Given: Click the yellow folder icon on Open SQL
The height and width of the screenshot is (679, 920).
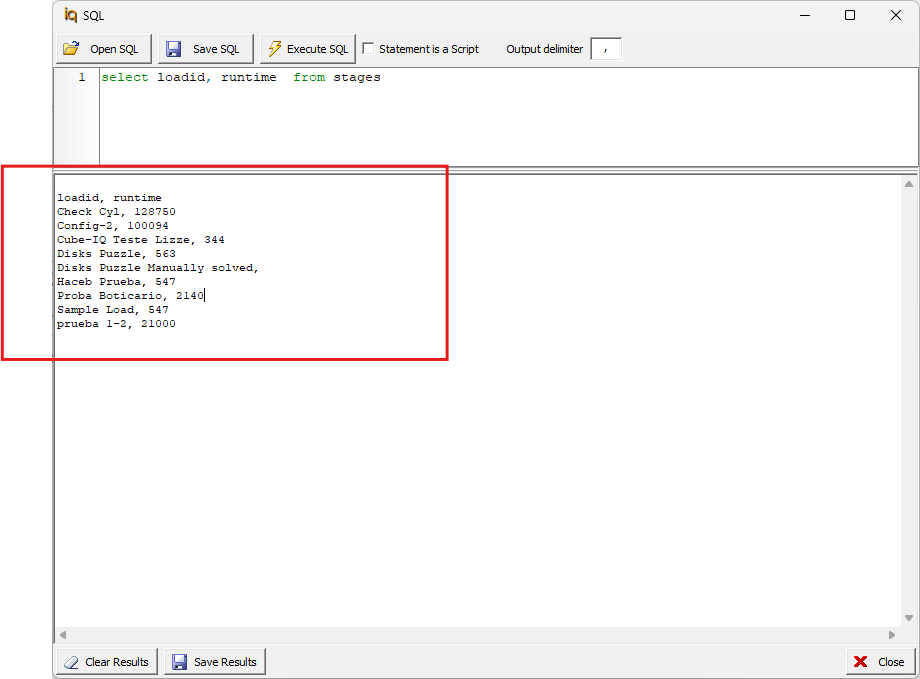Looking at the screenshot, I should coord(72,48).
